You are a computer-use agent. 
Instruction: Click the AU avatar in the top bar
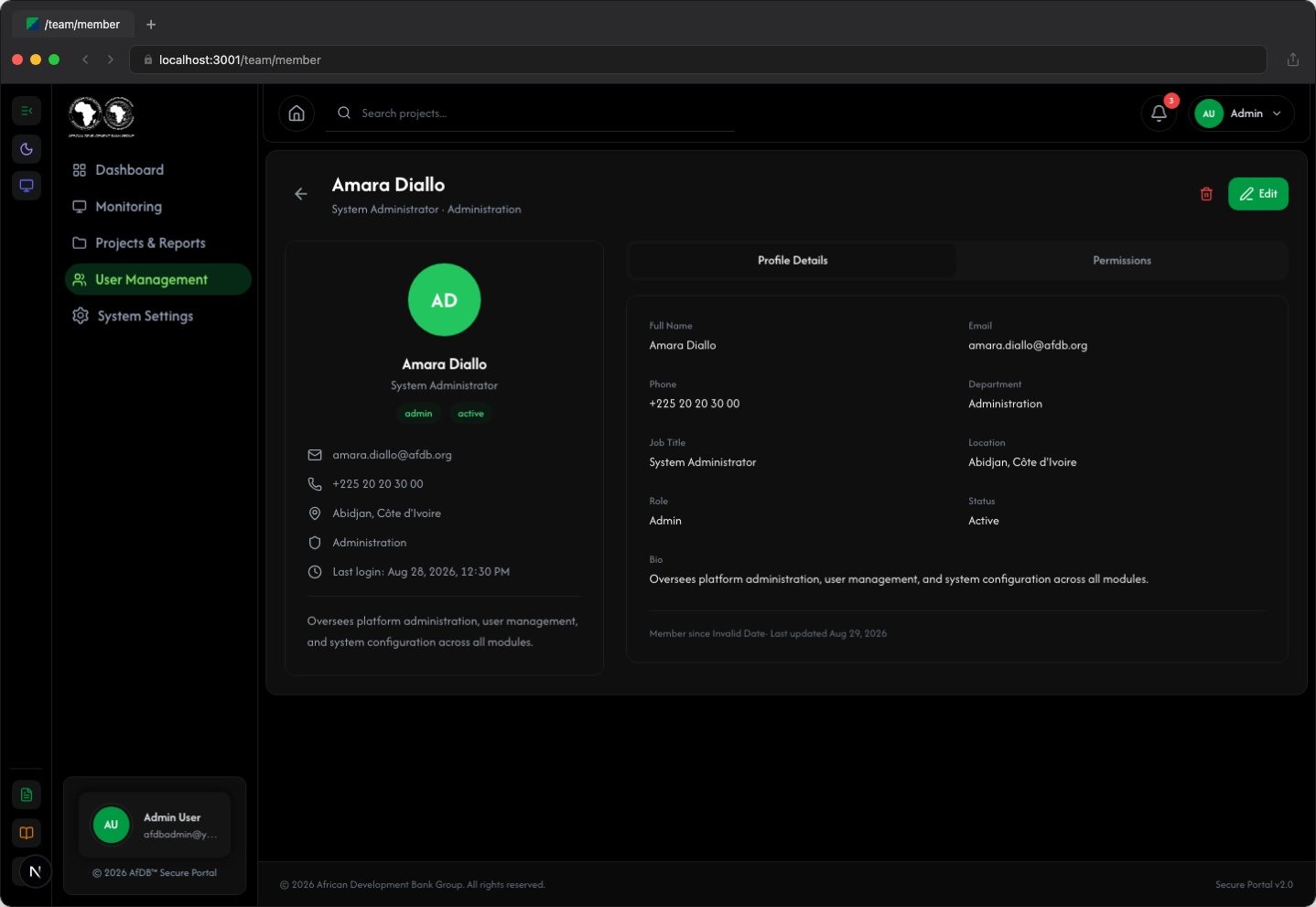1209,113
